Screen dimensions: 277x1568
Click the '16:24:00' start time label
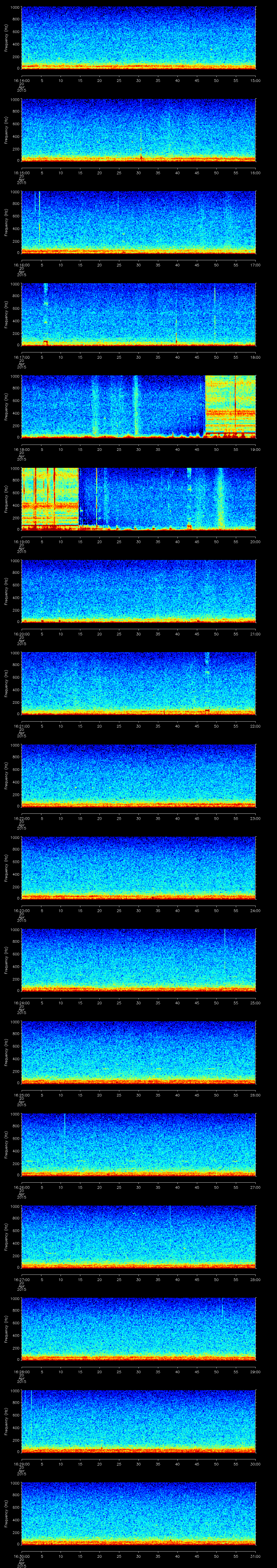pyautogui.click(x=21, y=1003)
